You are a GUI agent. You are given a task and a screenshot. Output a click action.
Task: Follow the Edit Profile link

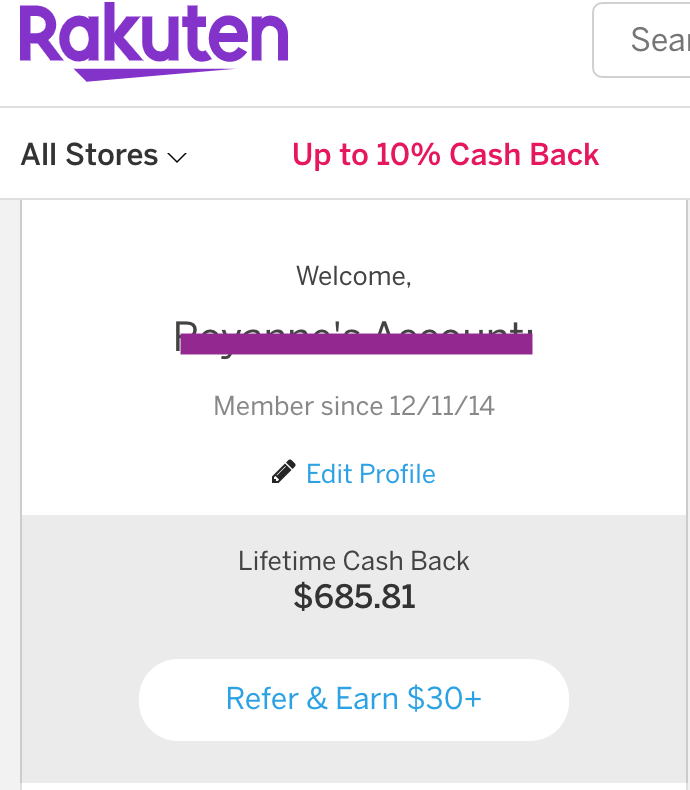[x=370, y=473]
